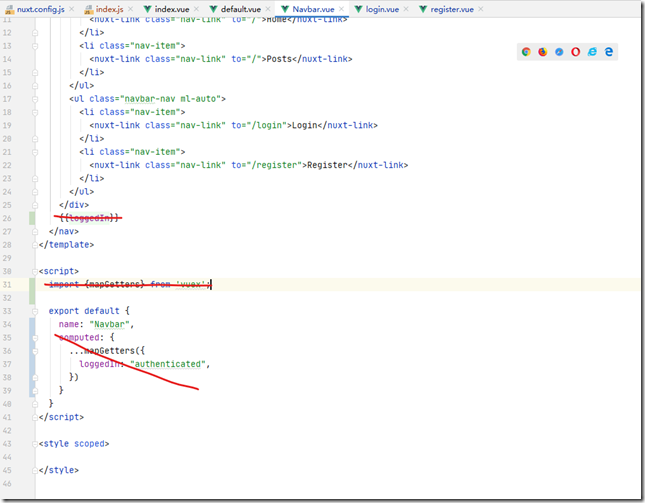Click the closing </script> tag text
This screenshot has width=645, height=503.
point(61,417)
